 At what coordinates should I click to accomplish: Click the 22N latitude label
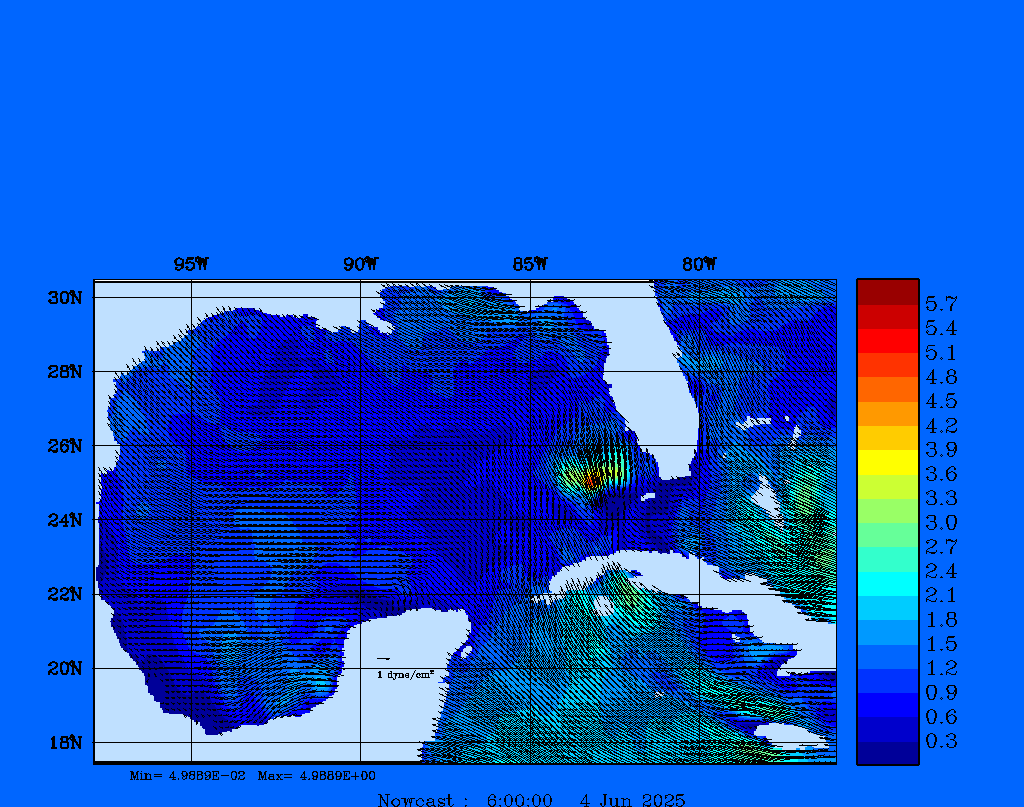coord(64,594)
